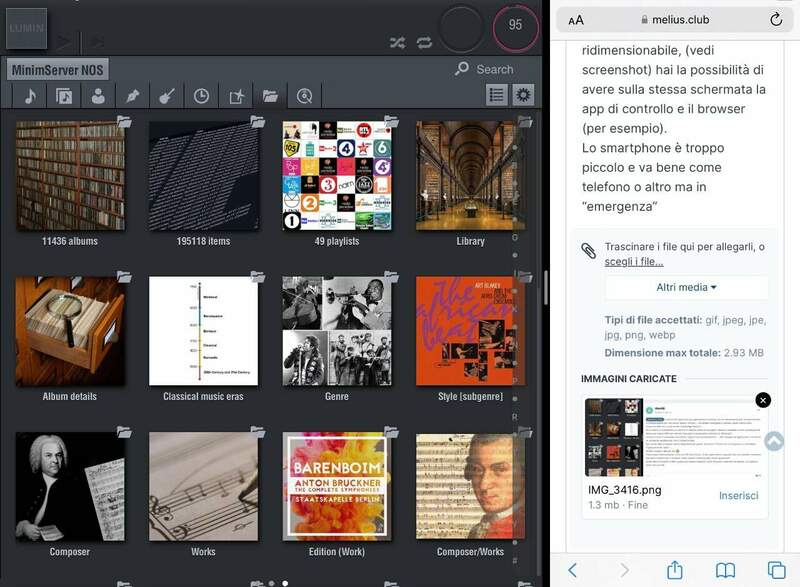This screenshot has width=800, height=587.
Task: Toggle repeat playback mode
Action: 425,42
